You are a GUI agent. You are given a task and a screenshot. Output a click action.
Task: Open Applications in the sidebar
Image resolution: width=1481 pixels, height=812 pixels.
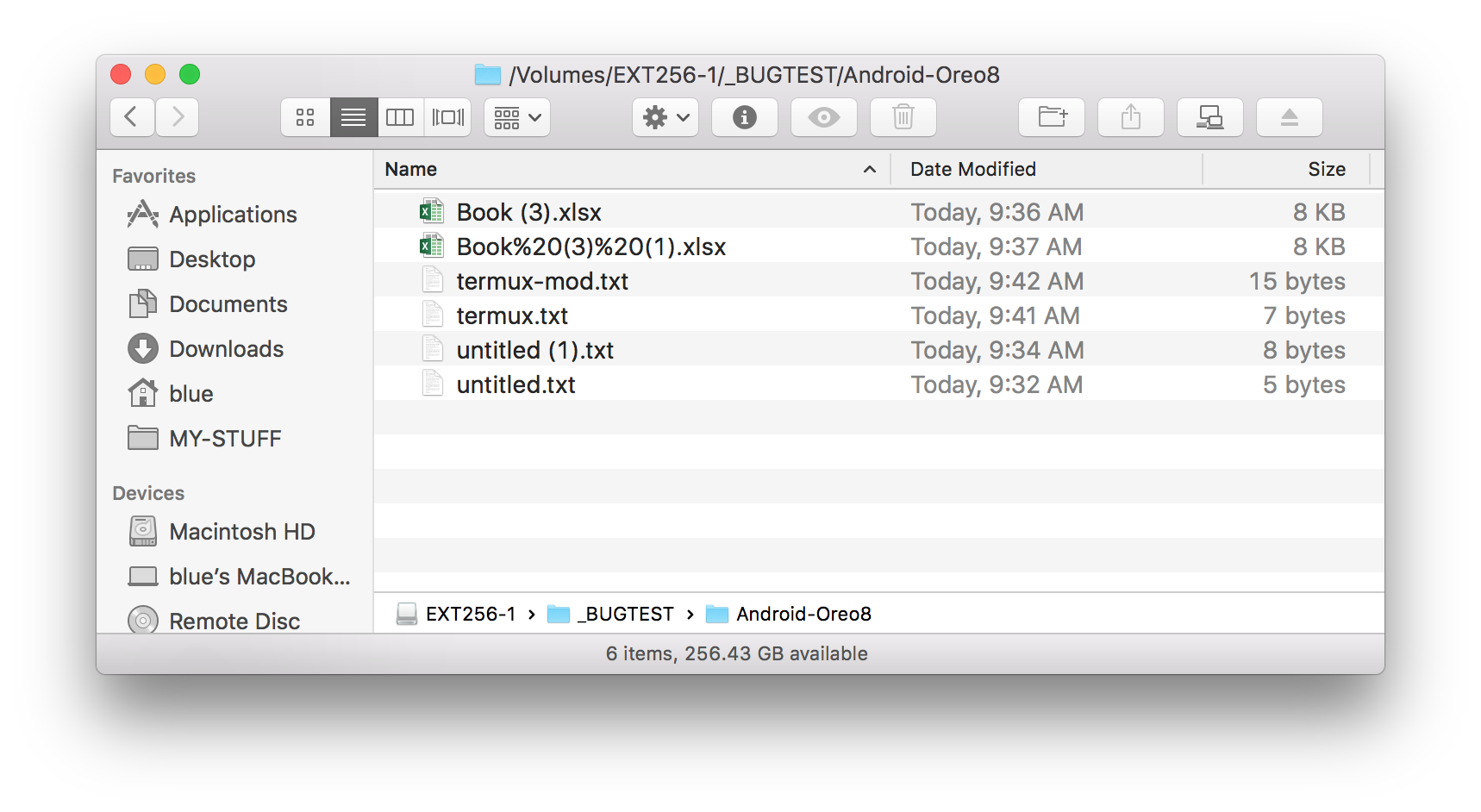(233, 215)
